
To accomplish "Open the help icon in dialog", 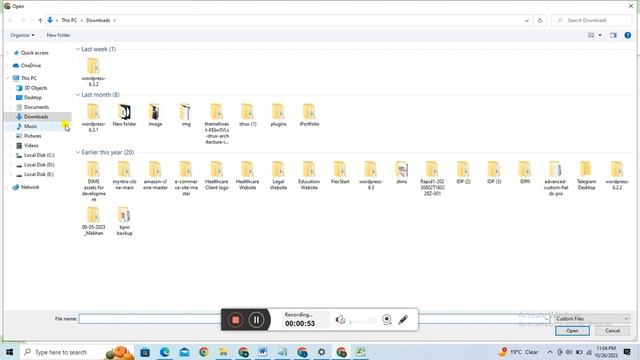I will click(628, 36).
